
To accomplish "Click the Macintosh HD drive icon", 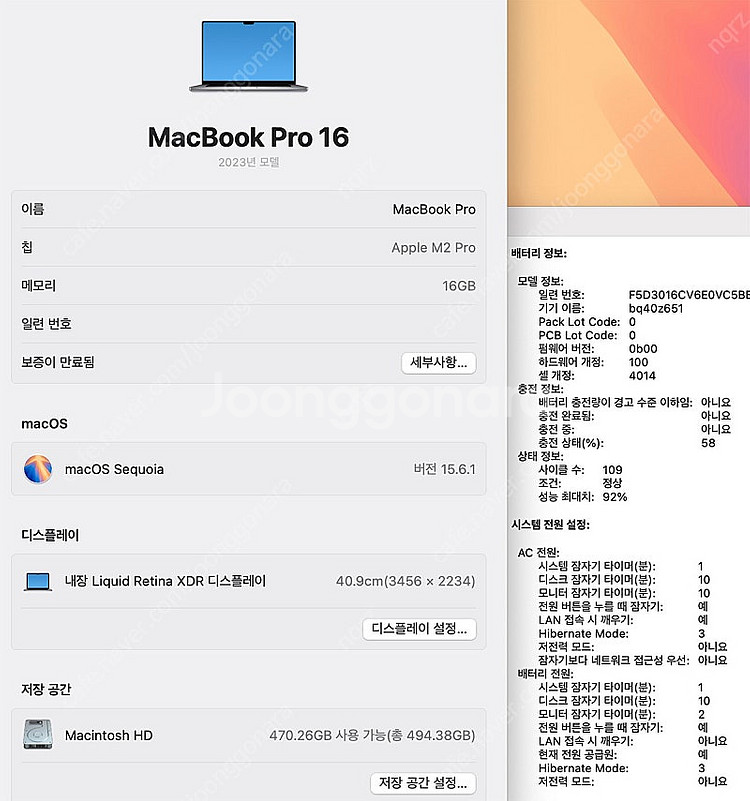I will point(38,735).
